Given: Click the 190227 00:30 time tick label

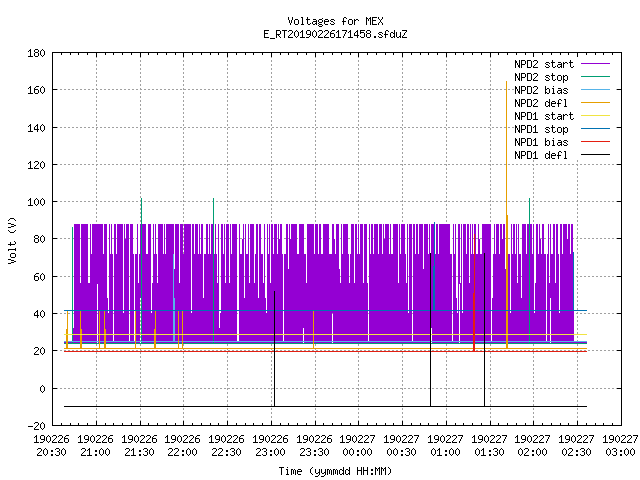Looking at the screenshot, I should 402,446.
